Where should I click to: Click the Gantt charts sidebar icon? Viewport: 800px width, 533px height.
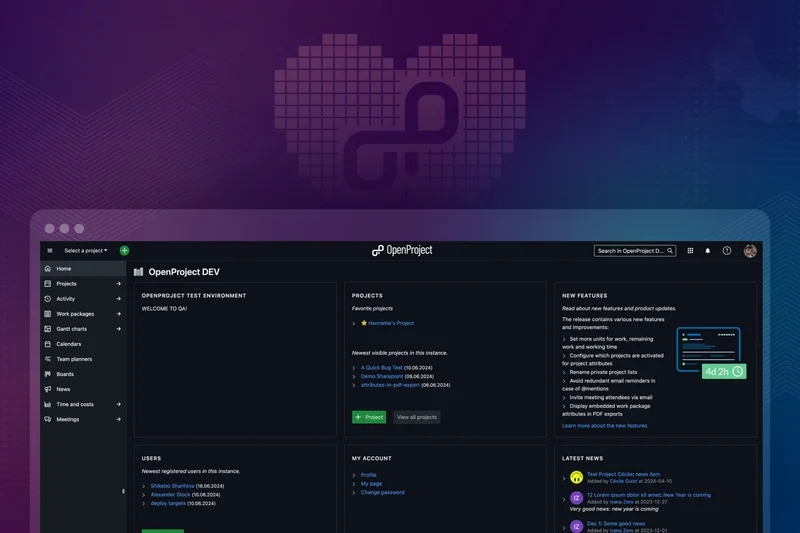[47, 329]
